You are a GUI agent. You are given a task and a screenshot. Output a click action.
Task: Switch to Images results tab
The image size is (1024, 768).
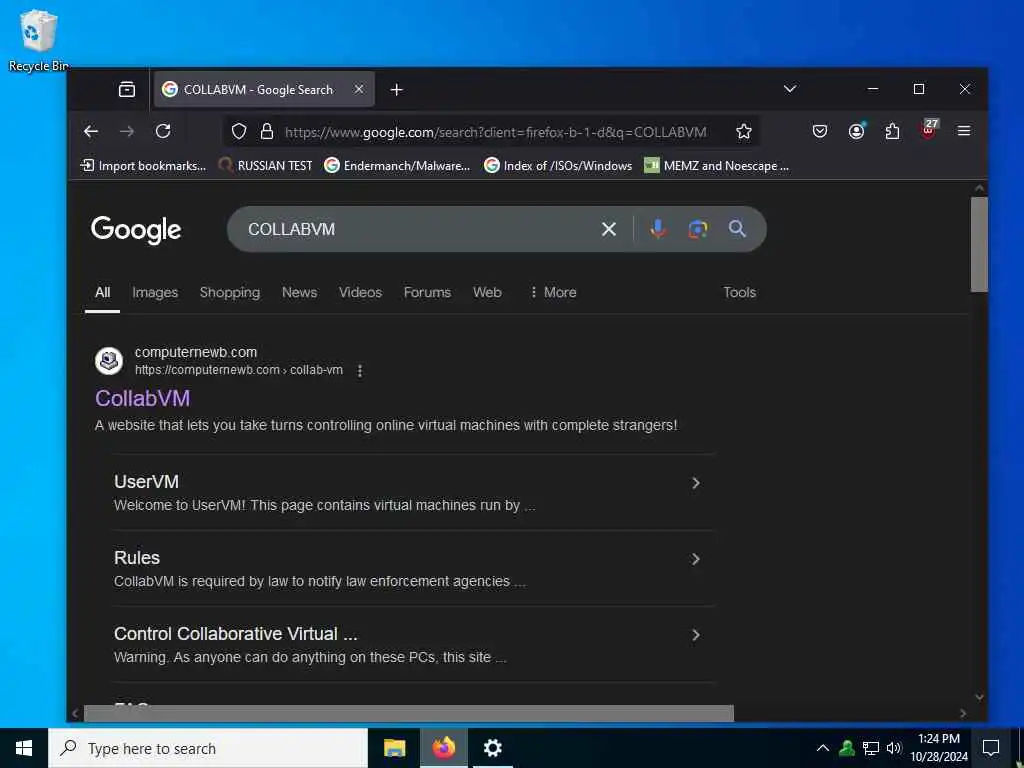tap(155, 293)
